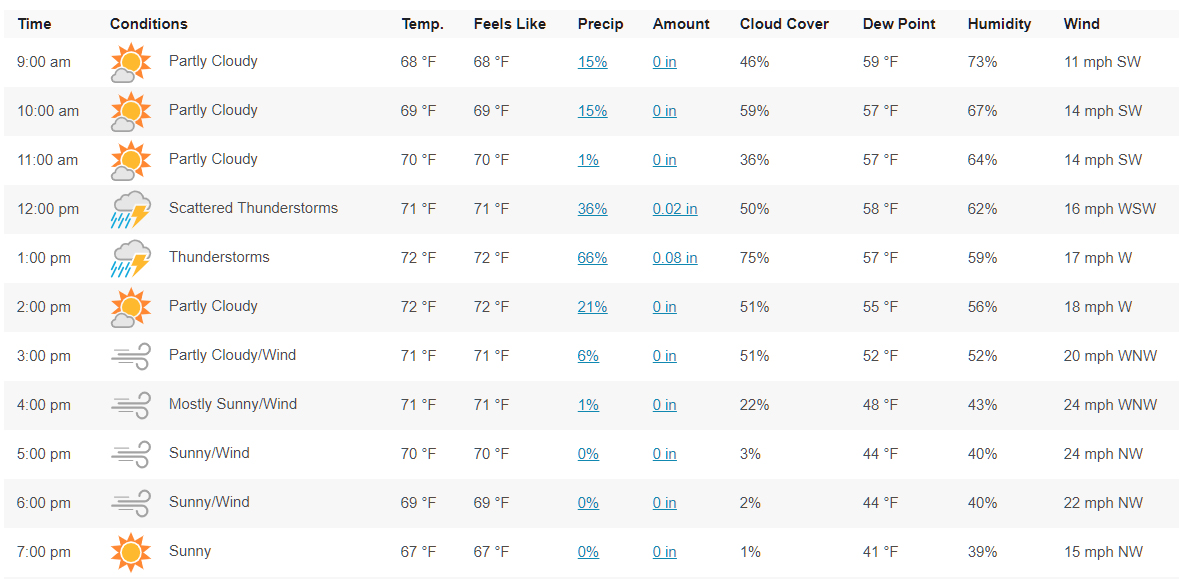Click the 7:00 pm sunny icon
1180x579 pixels.
131,552
